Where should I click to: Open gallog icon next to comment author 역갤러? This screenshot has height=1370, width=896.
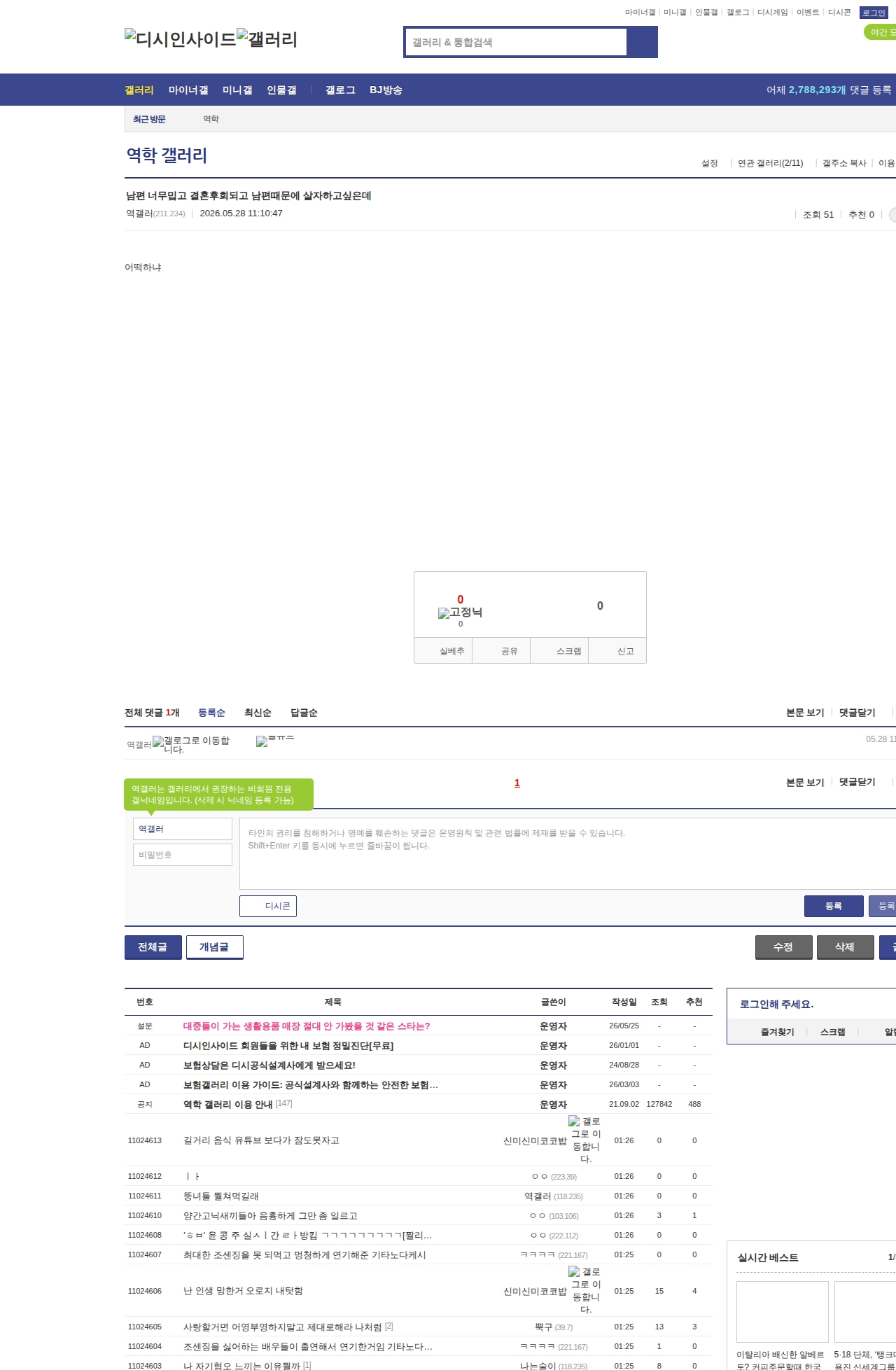191,744
